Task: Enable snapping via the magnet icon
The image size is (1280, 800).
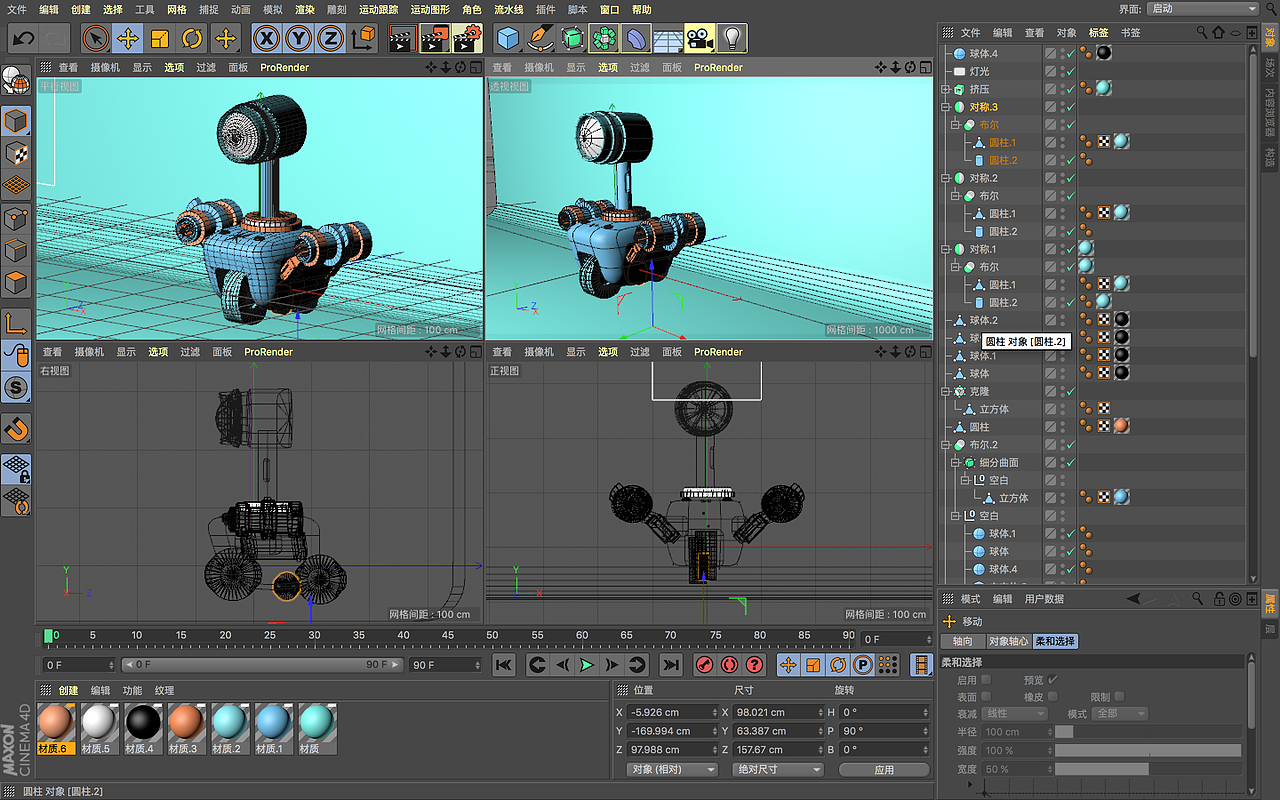Action: (x=14, y=430)
